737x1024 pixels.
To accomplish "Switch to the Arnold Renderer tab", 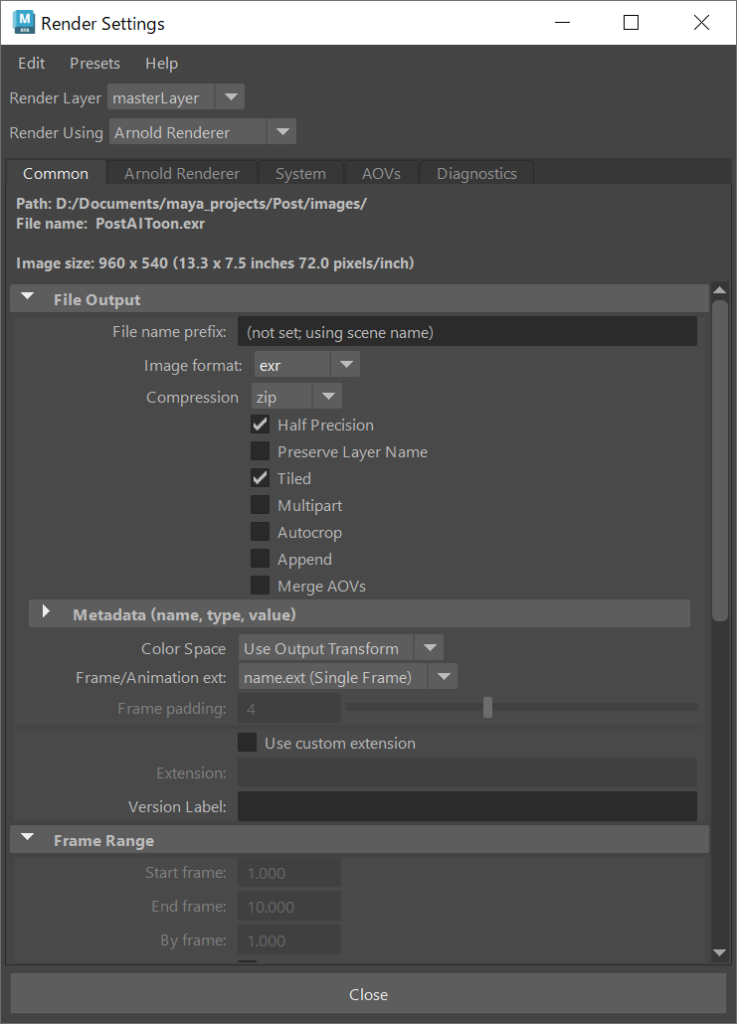I will (x=182, y=174).
